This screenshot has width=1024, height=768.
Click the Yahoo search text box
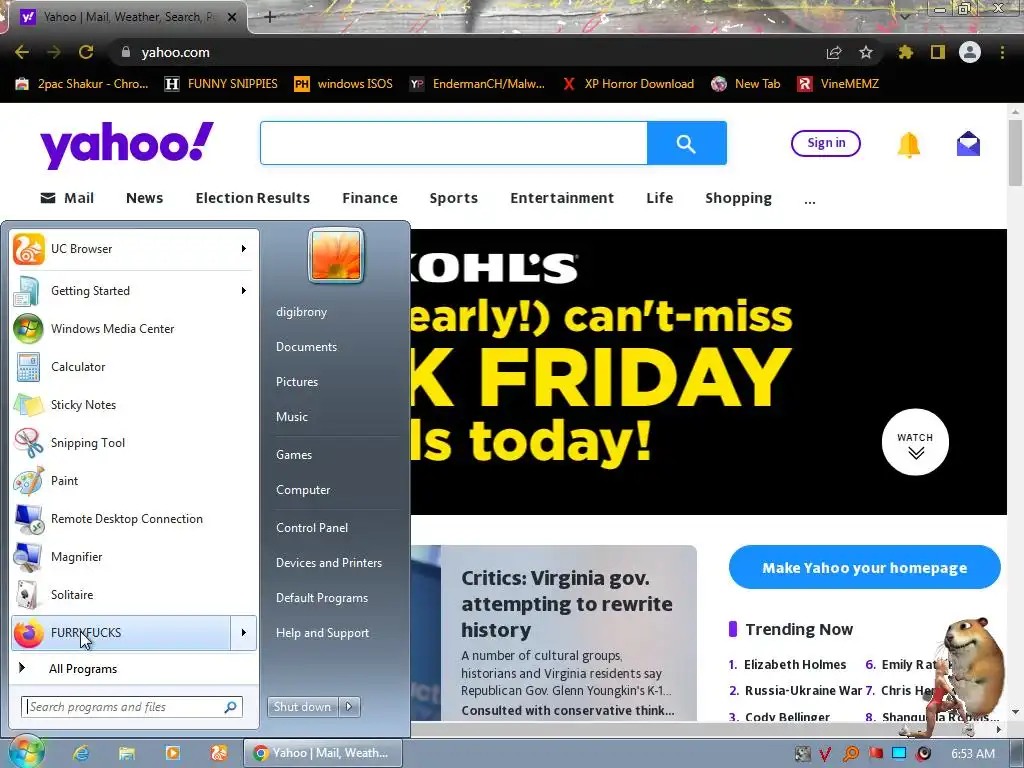point(454,143)
